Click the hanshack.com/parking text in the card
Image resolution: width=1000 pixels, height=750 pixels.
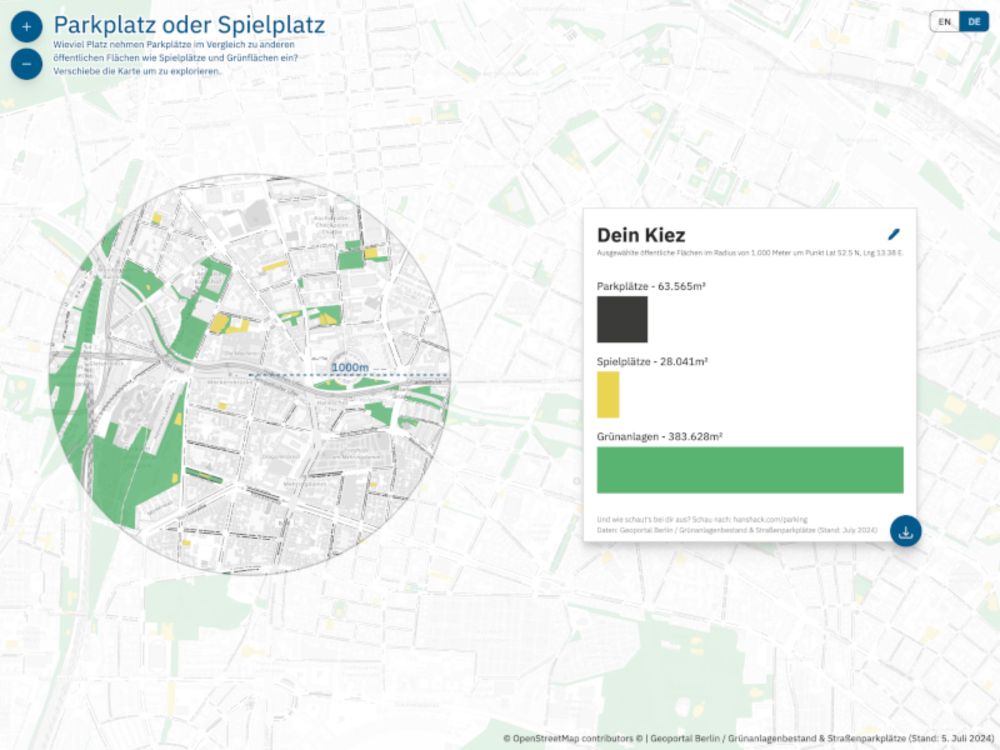pyautogui.click(x=770, y=519)
